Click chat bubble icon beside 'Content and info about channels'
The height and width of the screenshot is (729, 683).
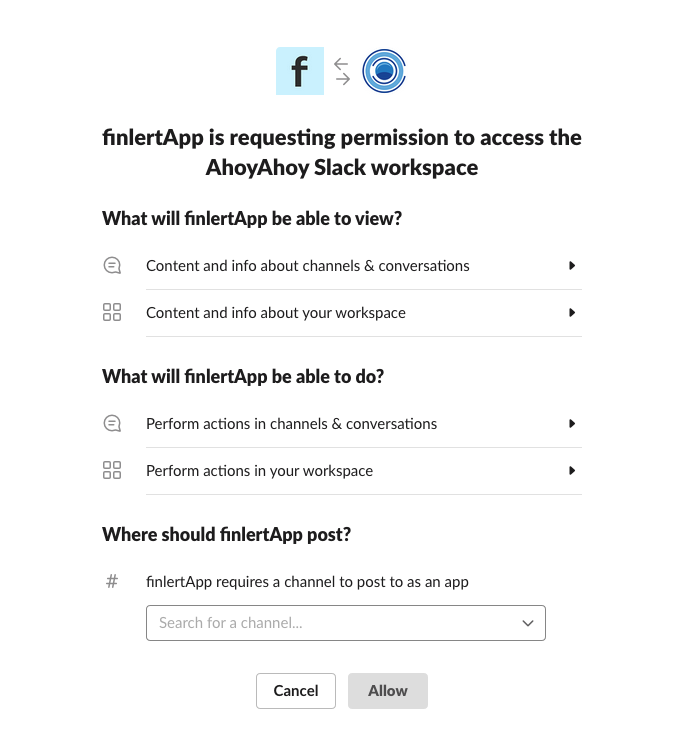[112, 266]
